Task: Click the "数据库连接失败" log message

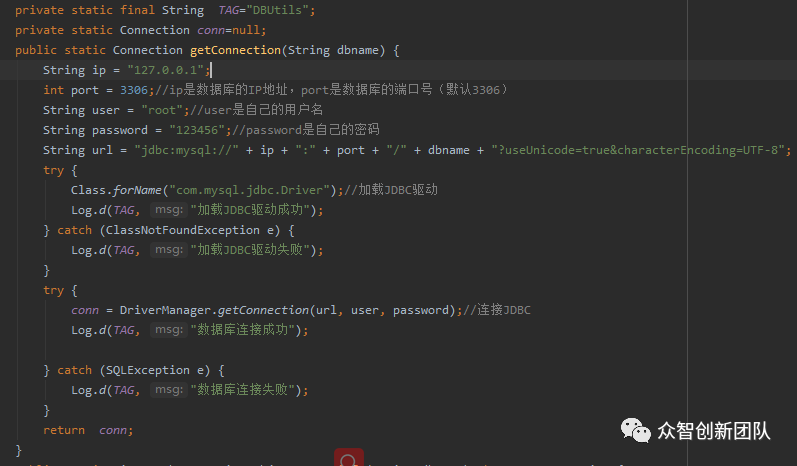Action: coord(242,390)
